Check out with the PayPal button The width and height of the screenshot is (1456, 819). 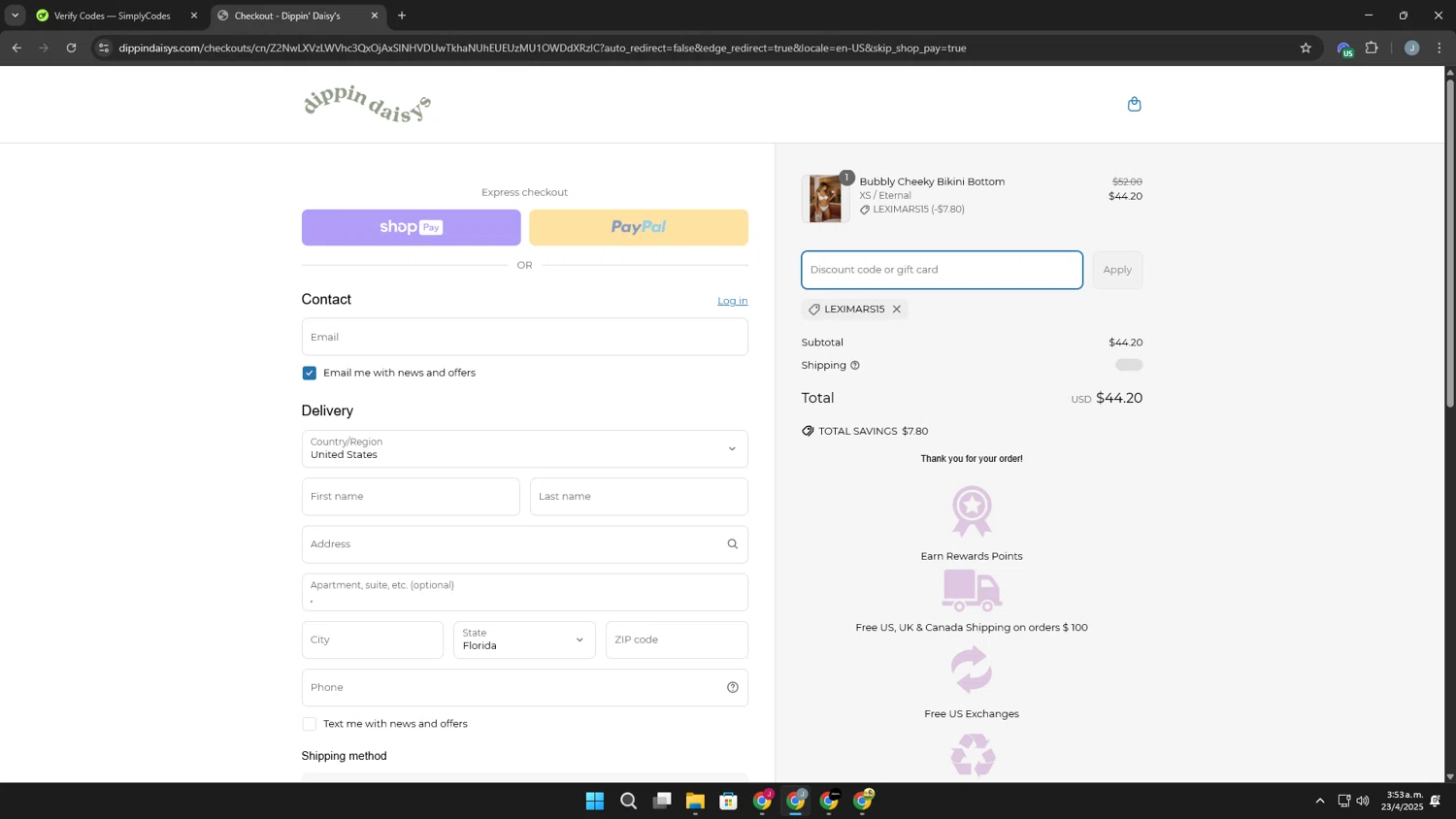639,227
